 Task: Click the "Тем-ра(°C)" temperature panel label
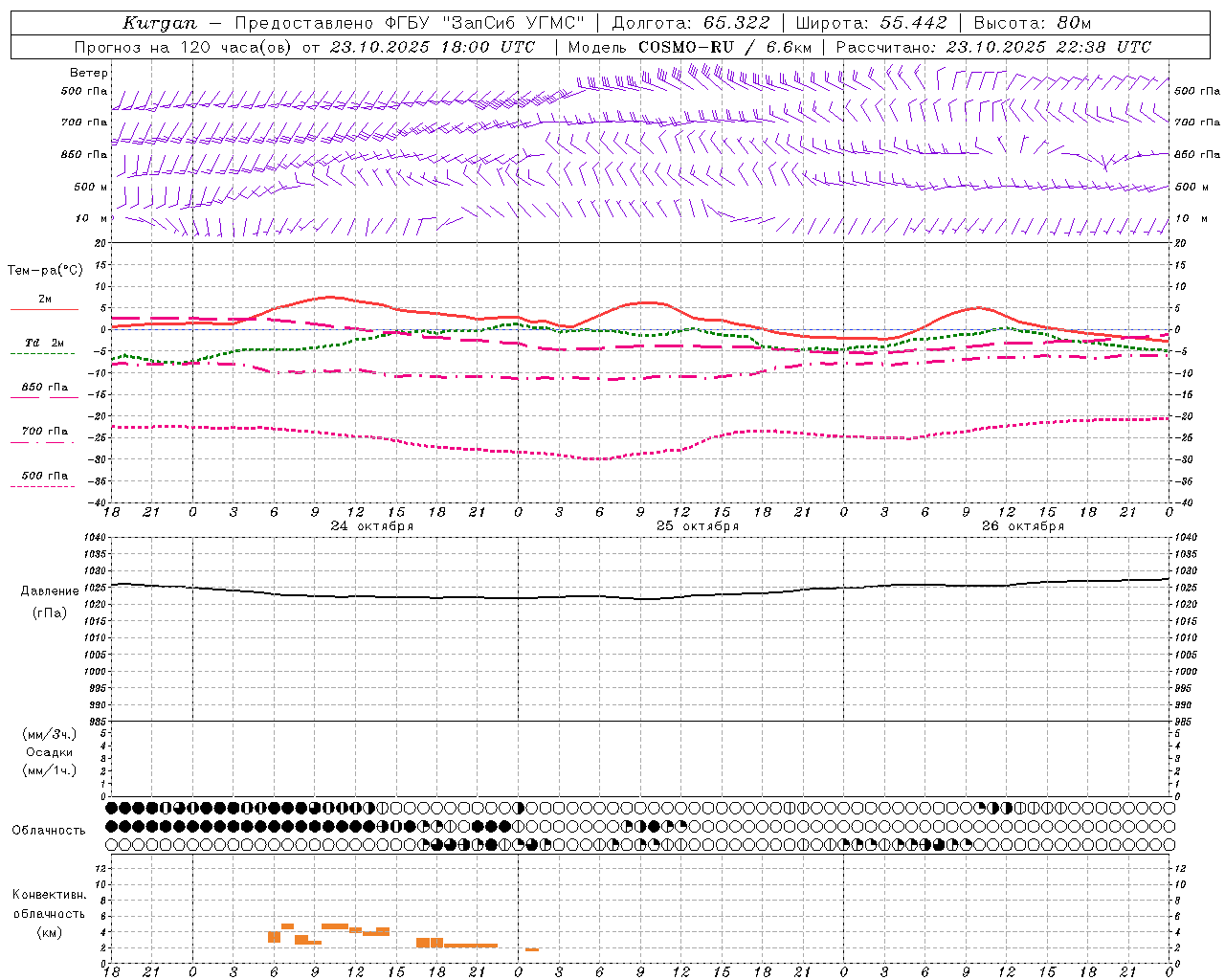(45, 271)
